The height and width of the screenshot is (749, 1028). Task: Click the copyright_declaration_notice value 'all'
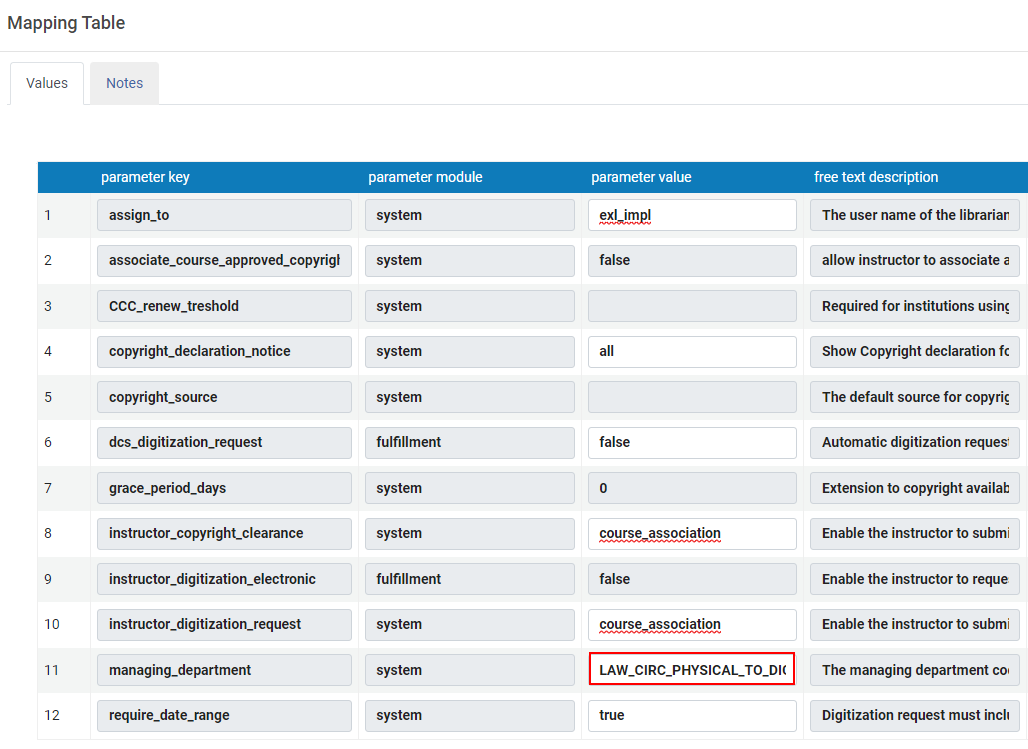692,351
